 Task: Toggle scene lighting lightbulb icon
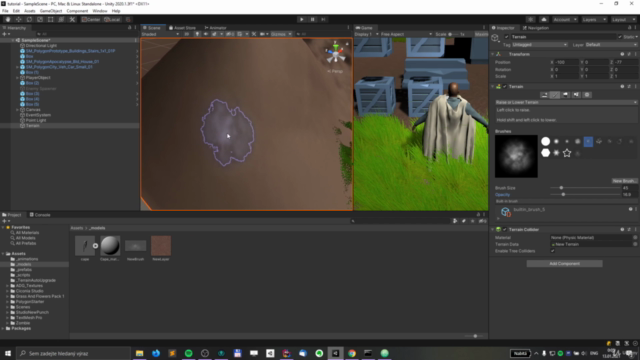coord(197,34)
